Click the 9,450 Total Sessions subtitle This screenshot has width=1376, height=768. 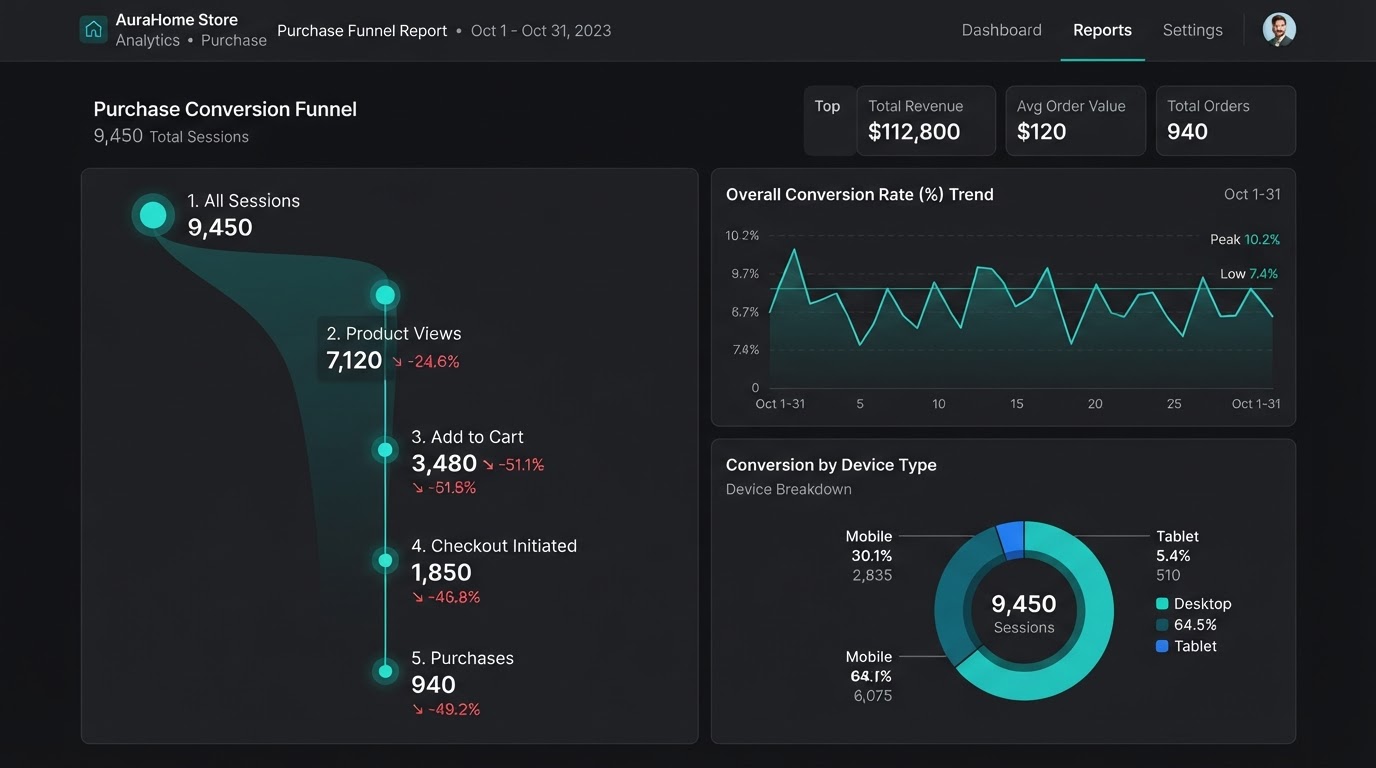coord(171,136)
